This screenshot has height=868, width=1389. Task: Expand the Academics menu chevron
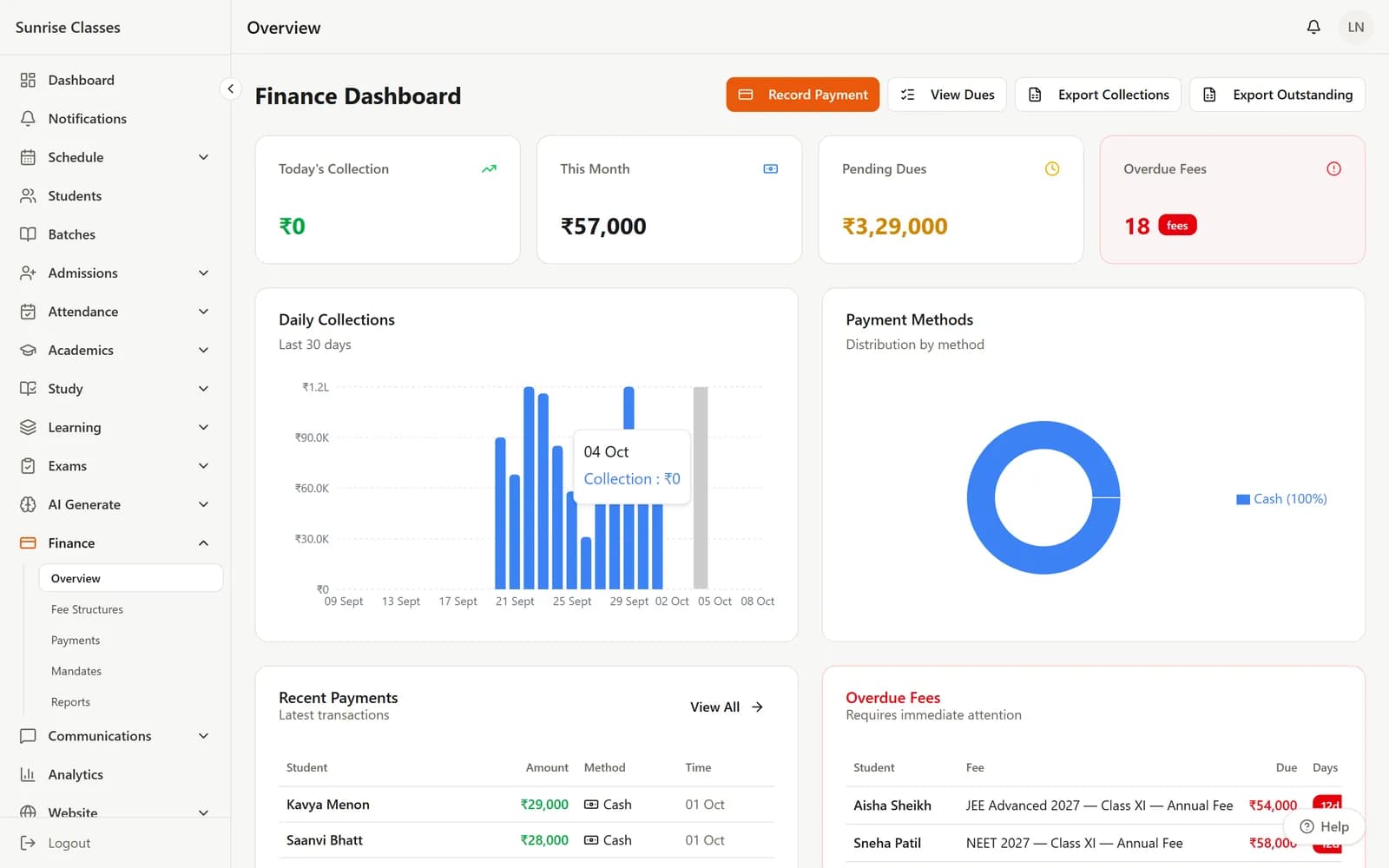tap(203, 351)
